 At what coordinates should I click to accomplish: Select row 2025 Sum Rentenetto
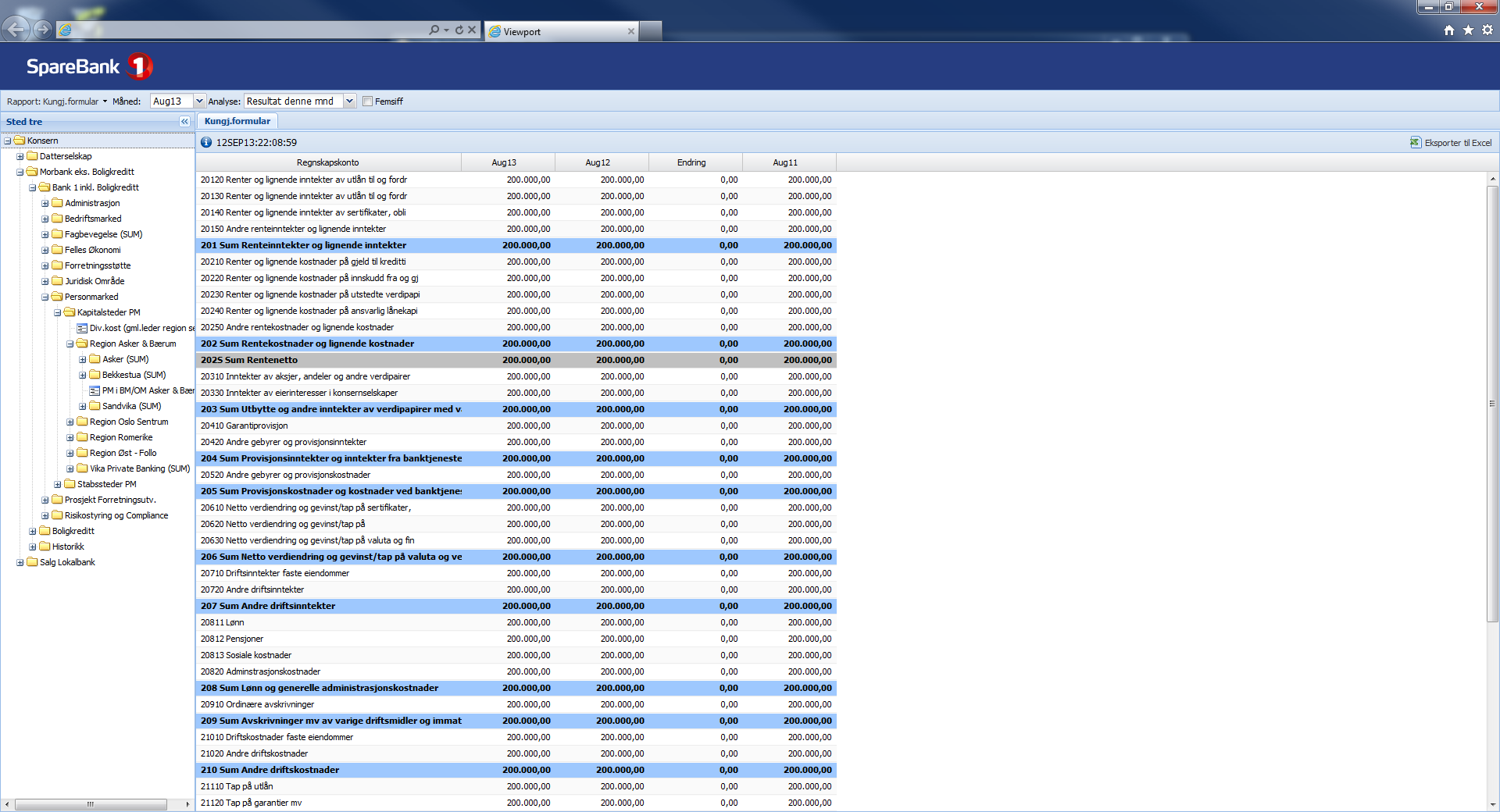coord(516,360)
